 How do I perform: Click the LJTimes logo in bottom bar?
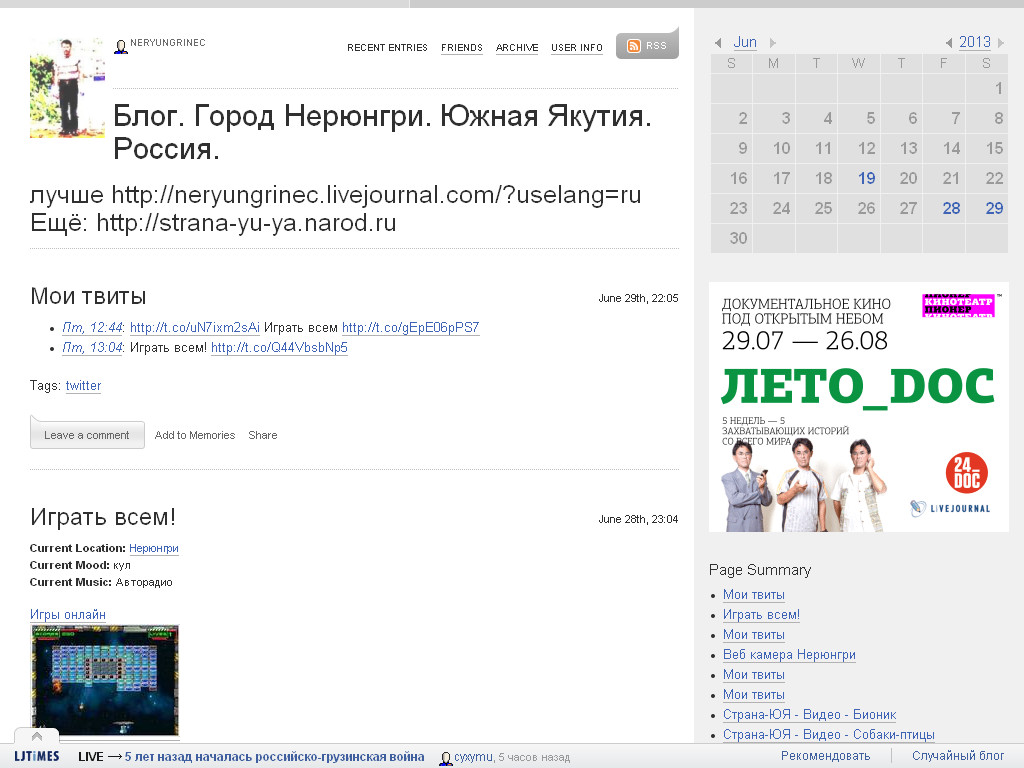[x=36, y=757]
